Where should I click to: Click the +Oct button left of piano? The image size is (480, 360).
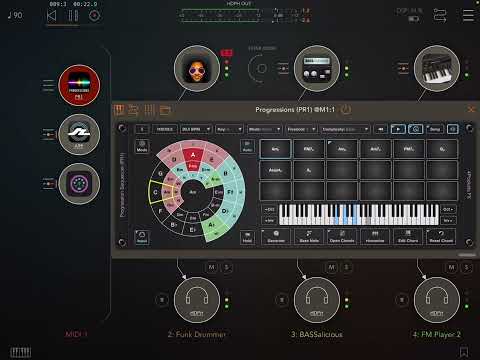[269, 210]
